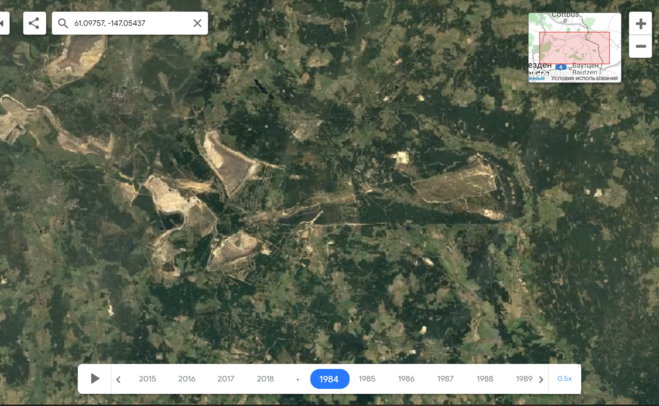
Task: Jump to year 2015
Action: coord(147,379)
